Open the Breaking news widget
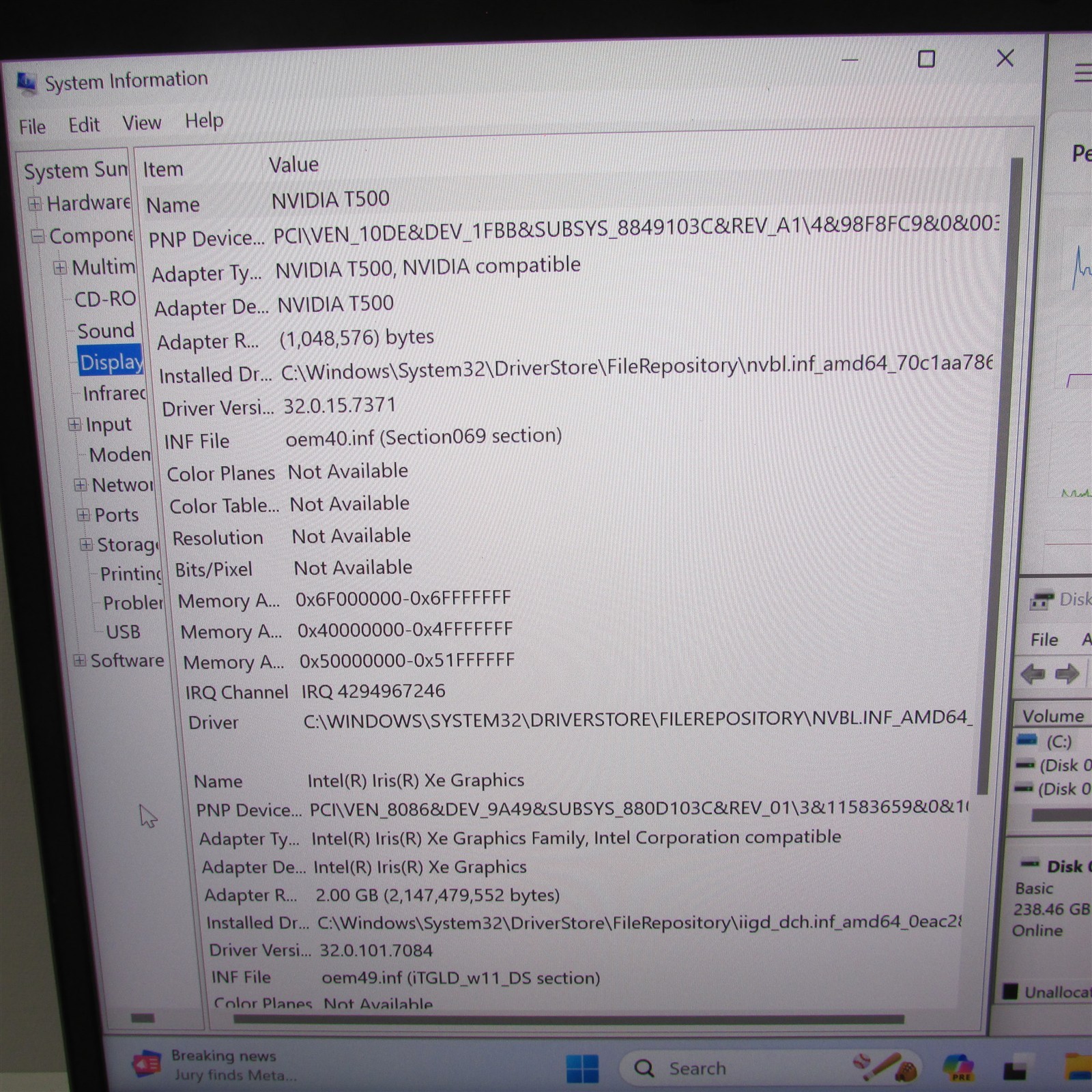The height and width of the screenshot is (1092, 1092). (215, 1065)
